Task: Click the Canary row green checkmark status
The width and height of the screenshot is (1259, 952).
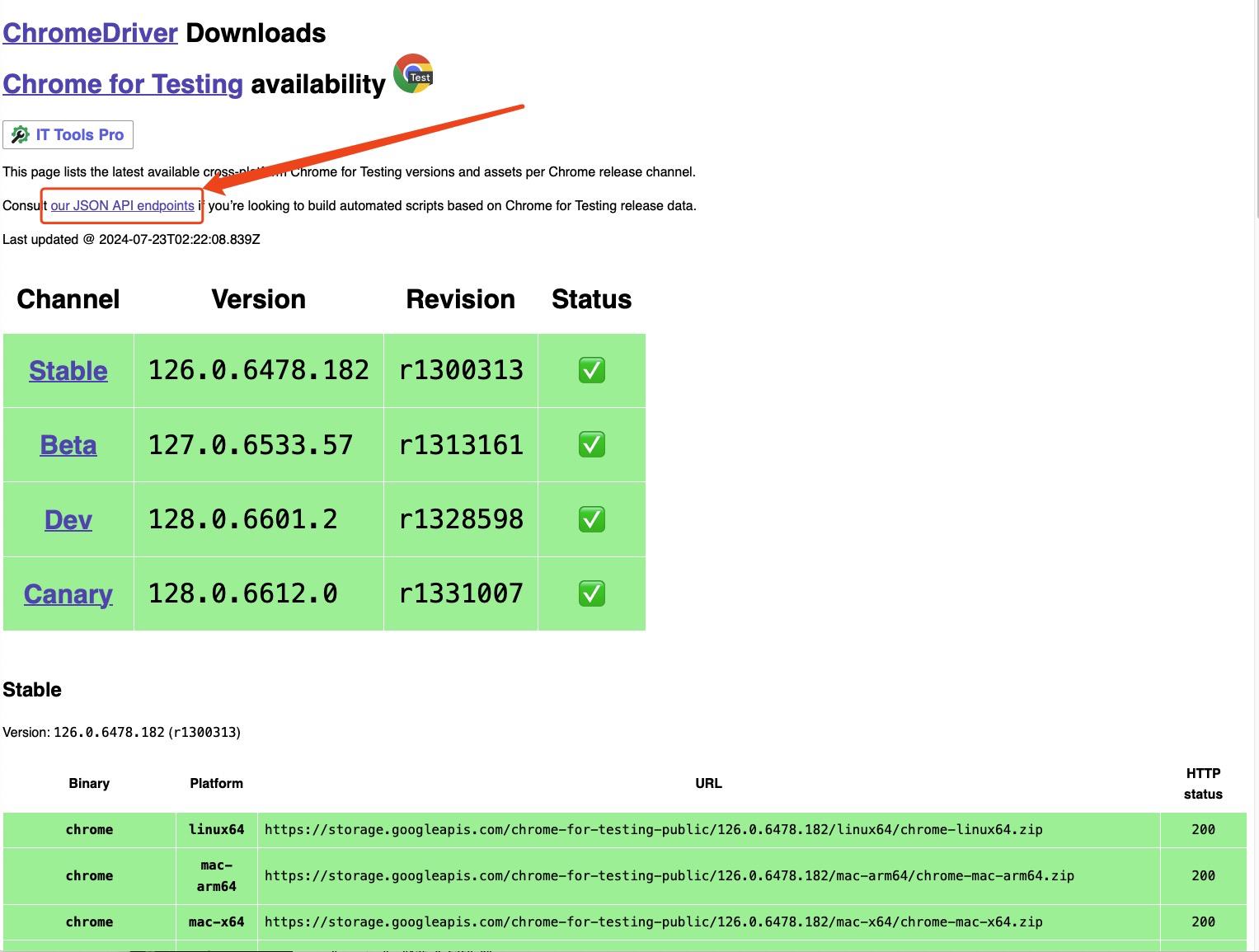Action: (592, 594)
